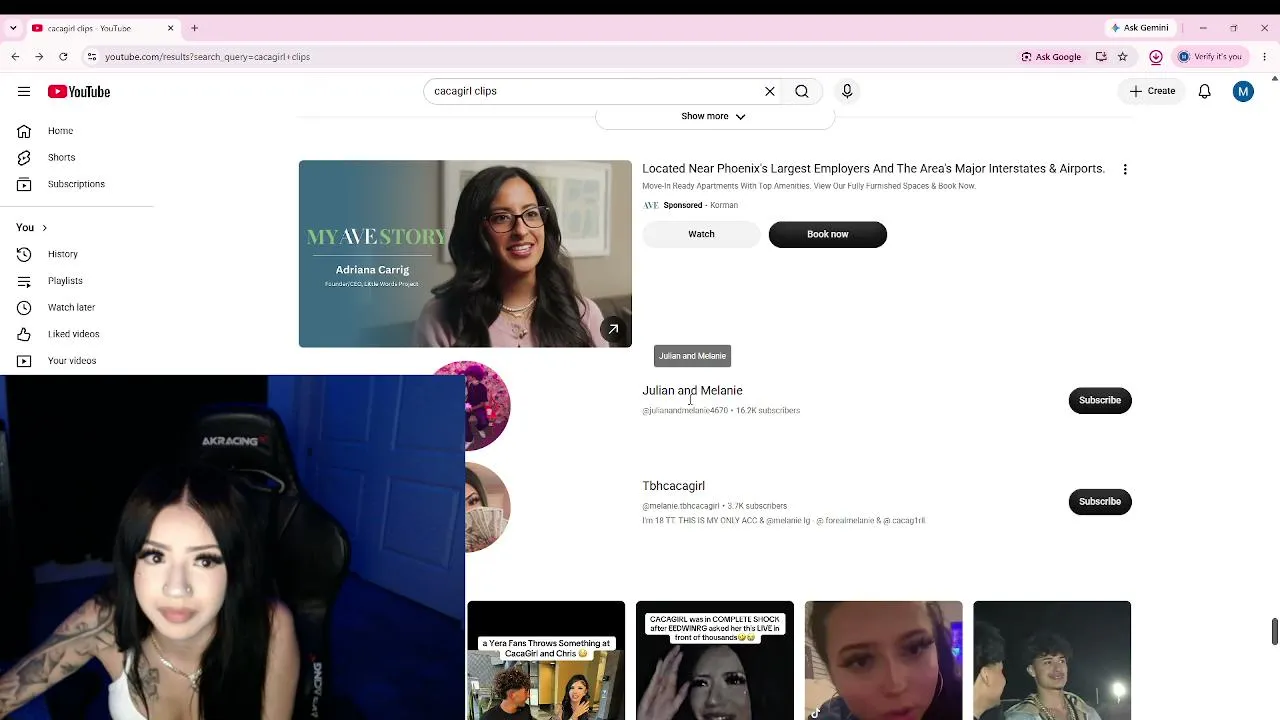This screenshot has width=1280, height=720.
Task: Click the Create button
Action: click(x=1153, y=91)
